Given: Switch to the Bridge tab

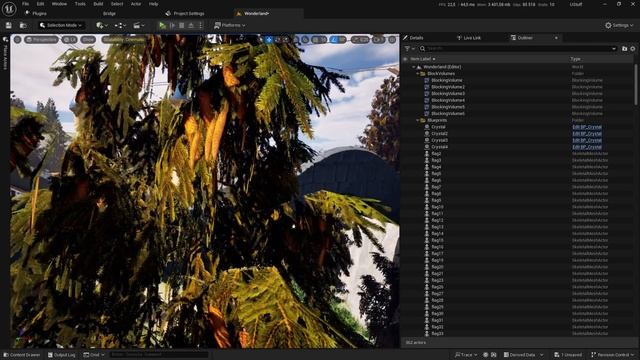Looking at the screenshot, I should [109, 13].
